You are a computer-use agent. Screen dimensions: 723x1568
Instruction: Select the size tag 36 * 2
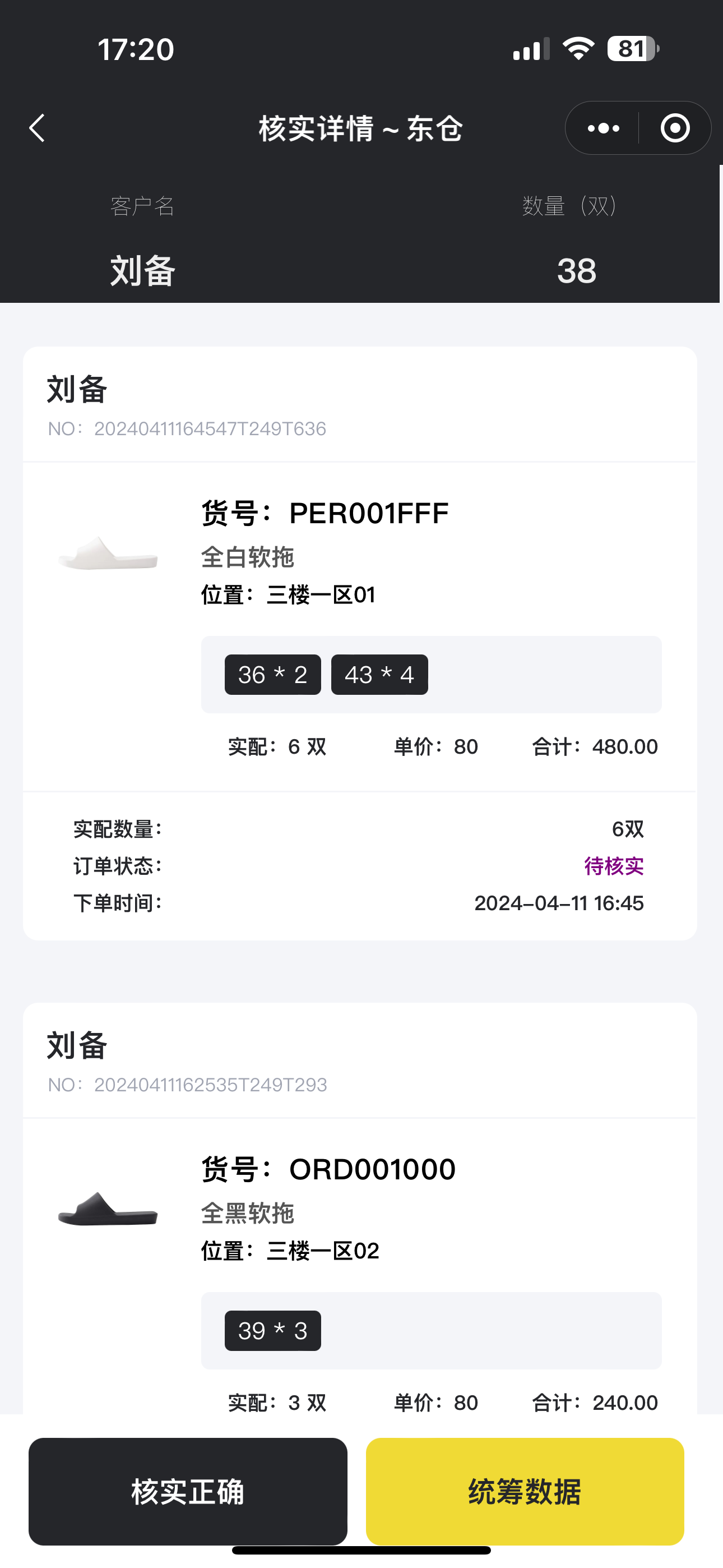click(x=272, y=675)
